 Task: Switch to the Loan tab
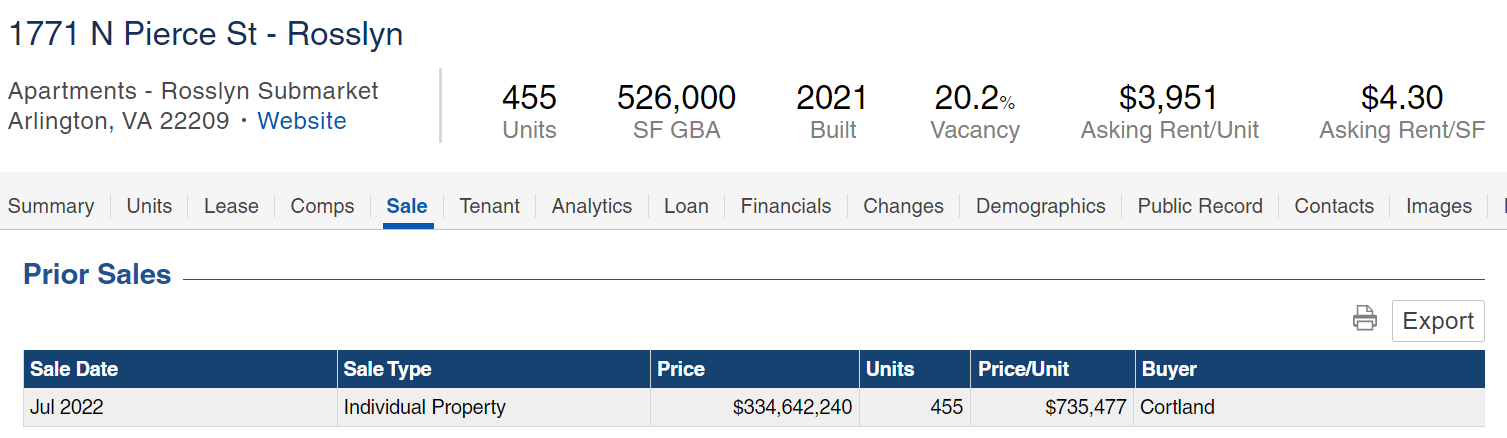(686, 206)
